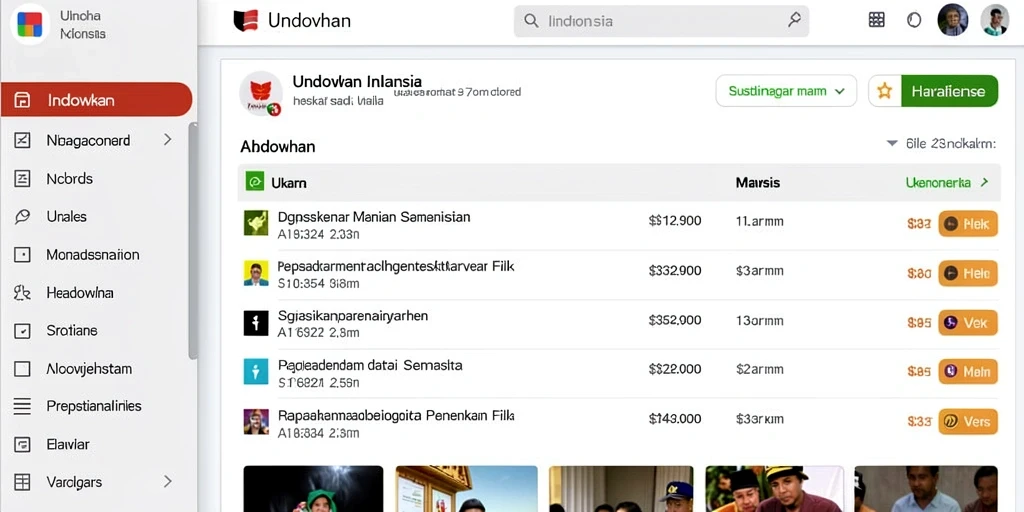
Task: Toggle the Srotiane checkbox in sidebar
Action: pos(22,331)
